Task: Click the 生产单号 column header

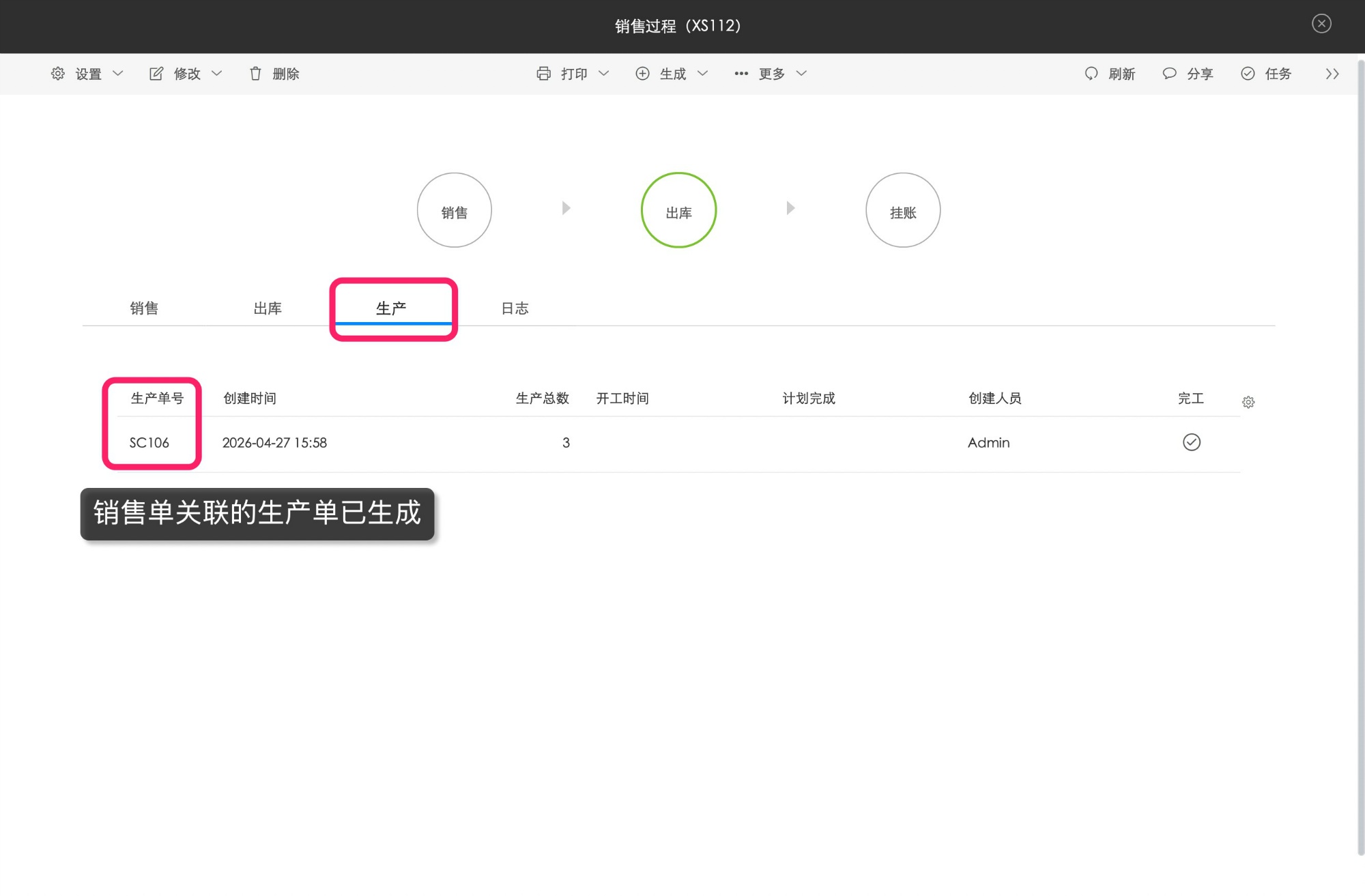Action: [157, 399]
